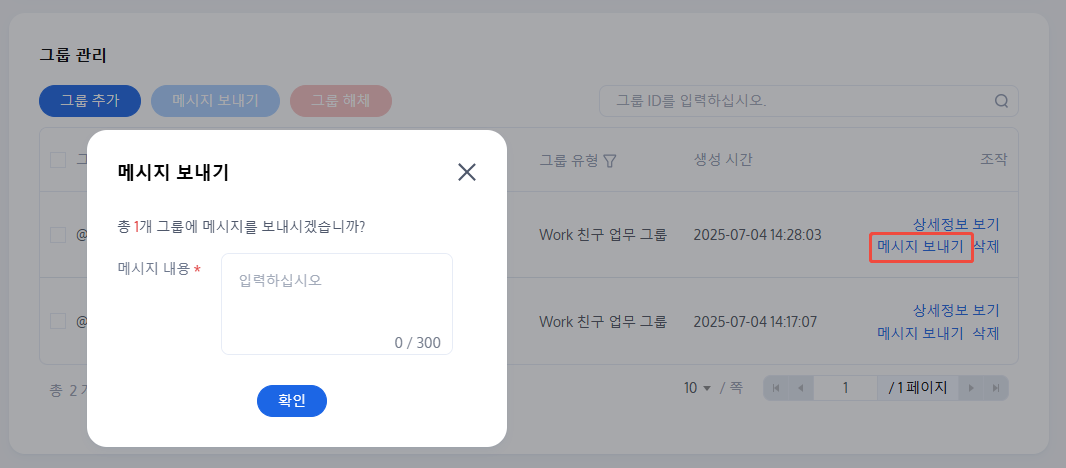Image resolution: width=1066 pixels, height=468 pixels.
Task: Open the 10 per page dropdown
Action: tap(697, 388)
